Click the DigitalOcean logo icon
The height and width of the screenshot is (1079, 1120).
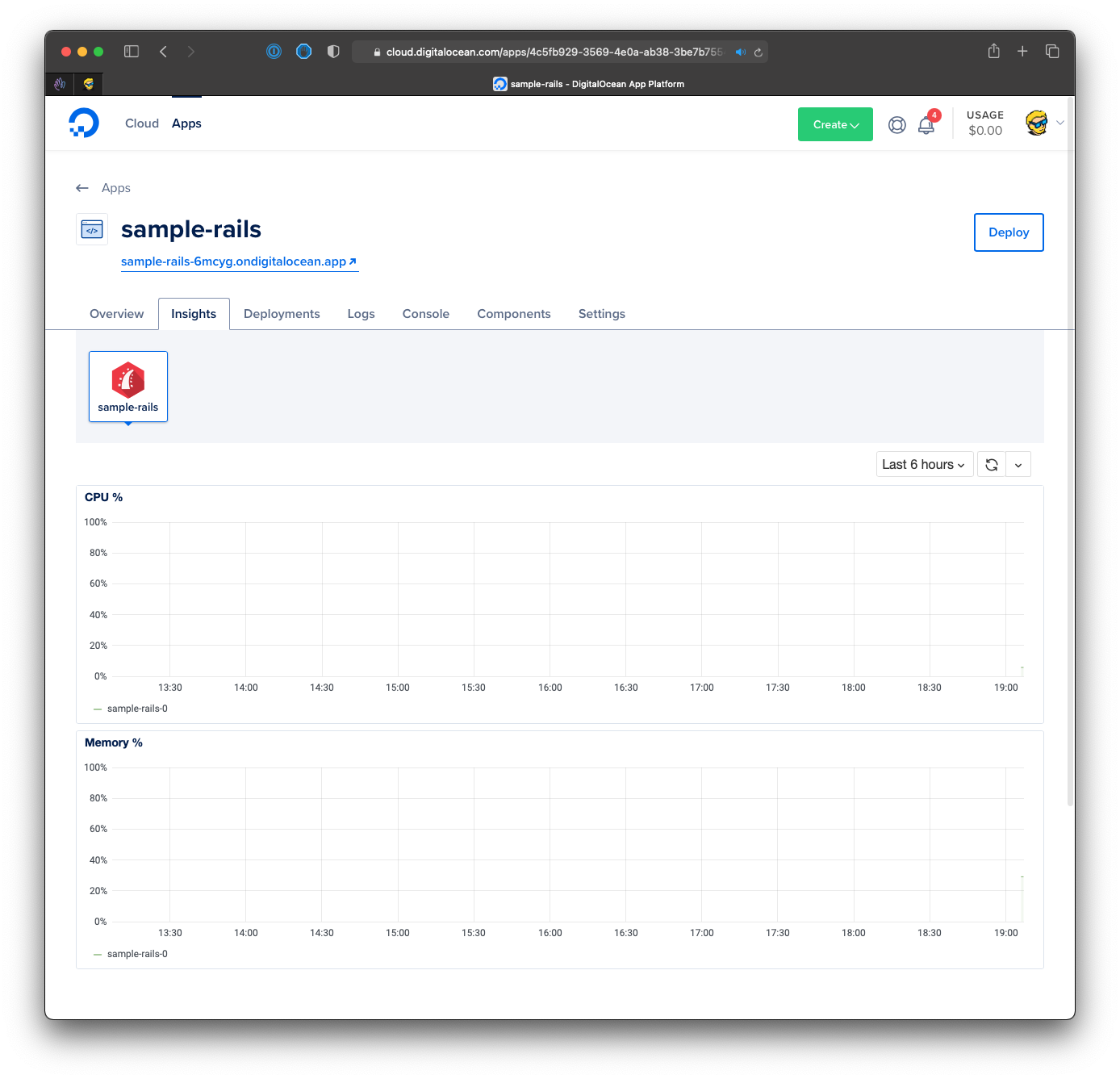(84, 123)
